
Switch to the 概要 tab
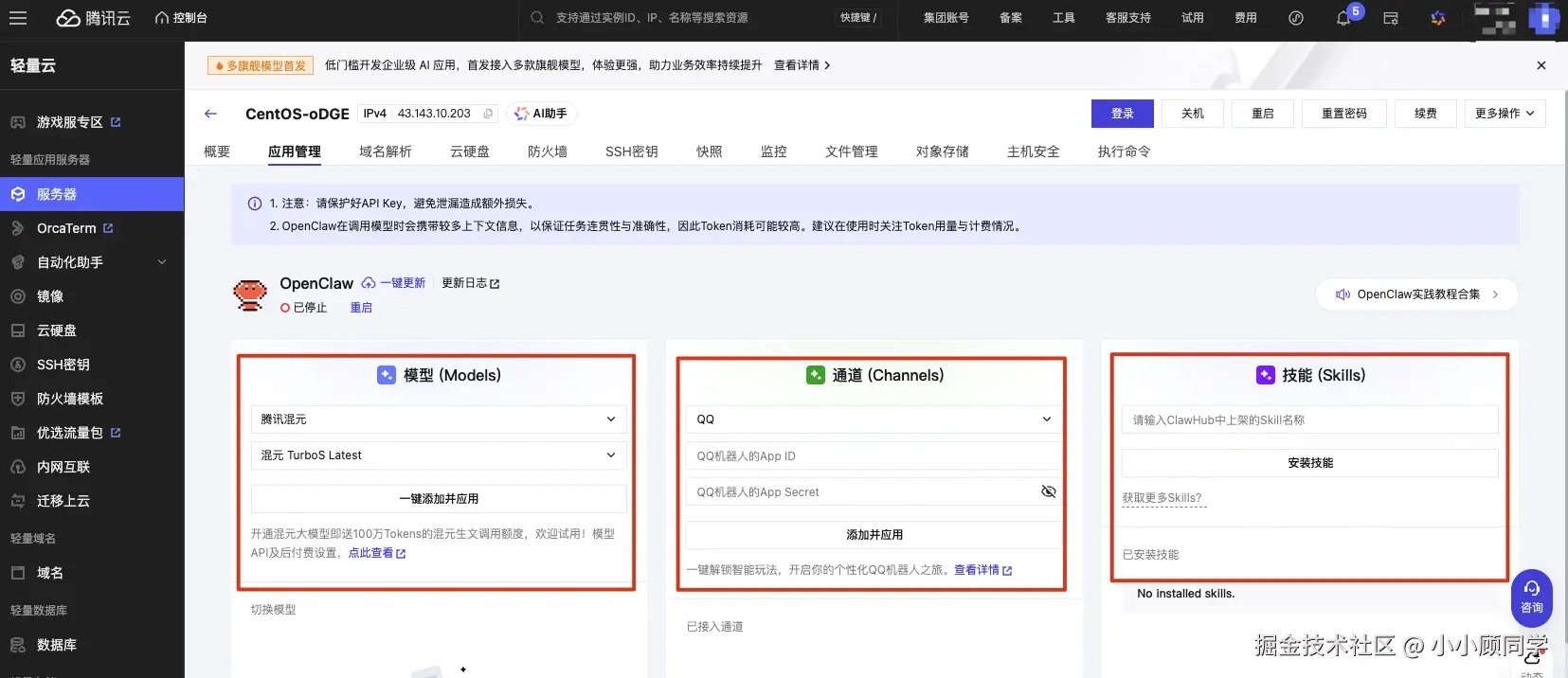pyautogui.click(x=217, y=152)
